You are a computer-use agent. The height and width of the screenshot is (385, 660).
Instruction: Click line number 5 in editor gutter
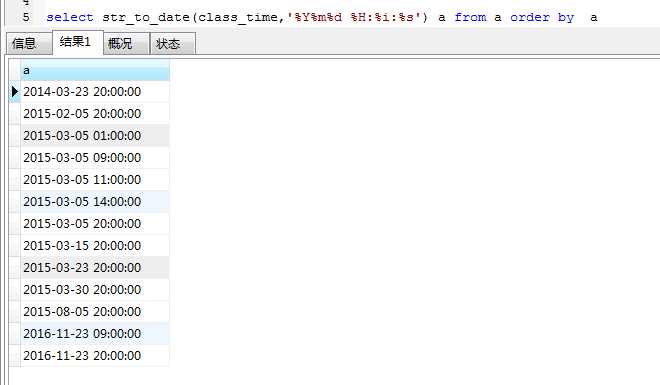point(26,17)
